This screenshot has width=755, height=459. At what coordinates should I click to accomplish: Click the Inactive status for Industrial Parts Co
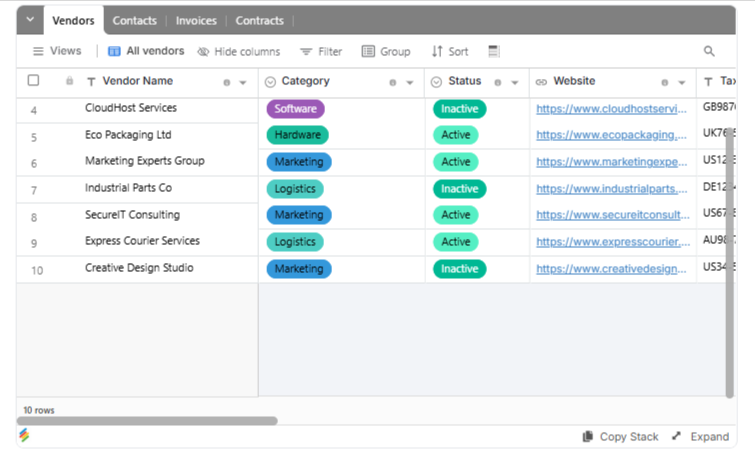pyautogui.click(x=460, y=189)
